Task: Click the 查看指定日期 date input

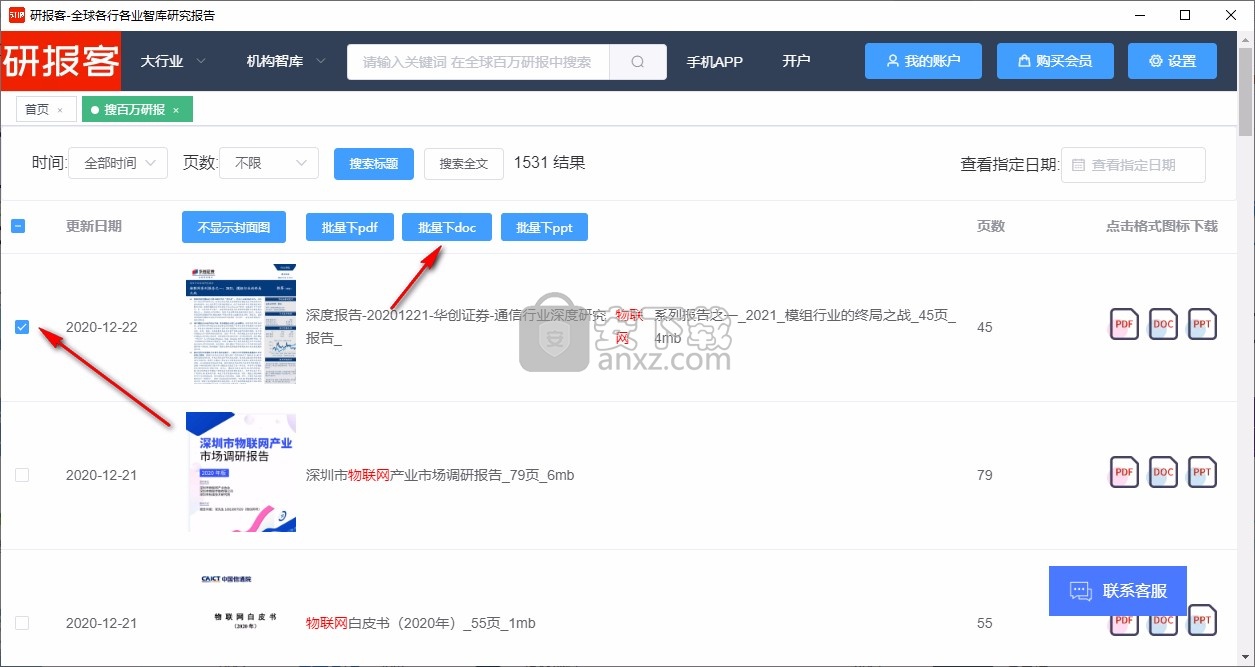Action: click(1133, 165)
